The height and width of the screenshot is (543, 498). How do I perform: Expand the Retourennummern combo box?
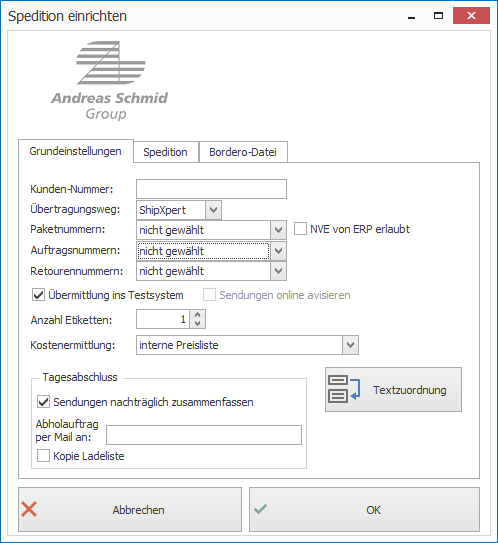coord(278,271)
